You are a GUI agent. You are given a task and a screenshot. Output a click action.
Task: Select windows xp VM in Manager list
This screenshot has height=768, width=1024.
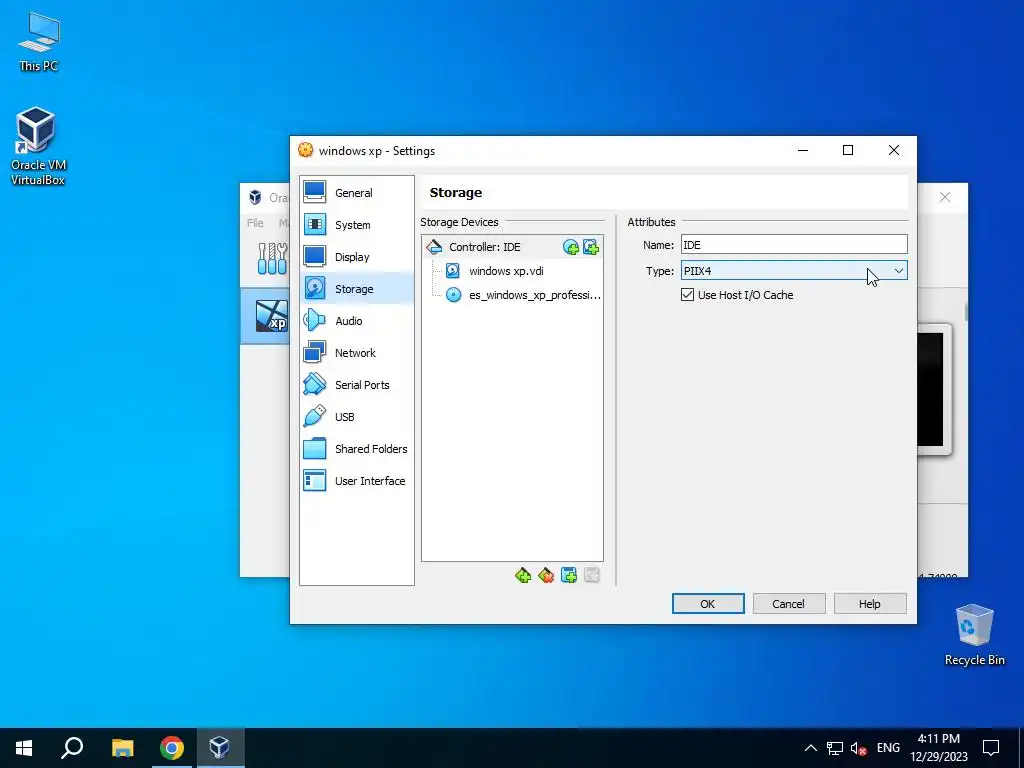click(266, 316)
